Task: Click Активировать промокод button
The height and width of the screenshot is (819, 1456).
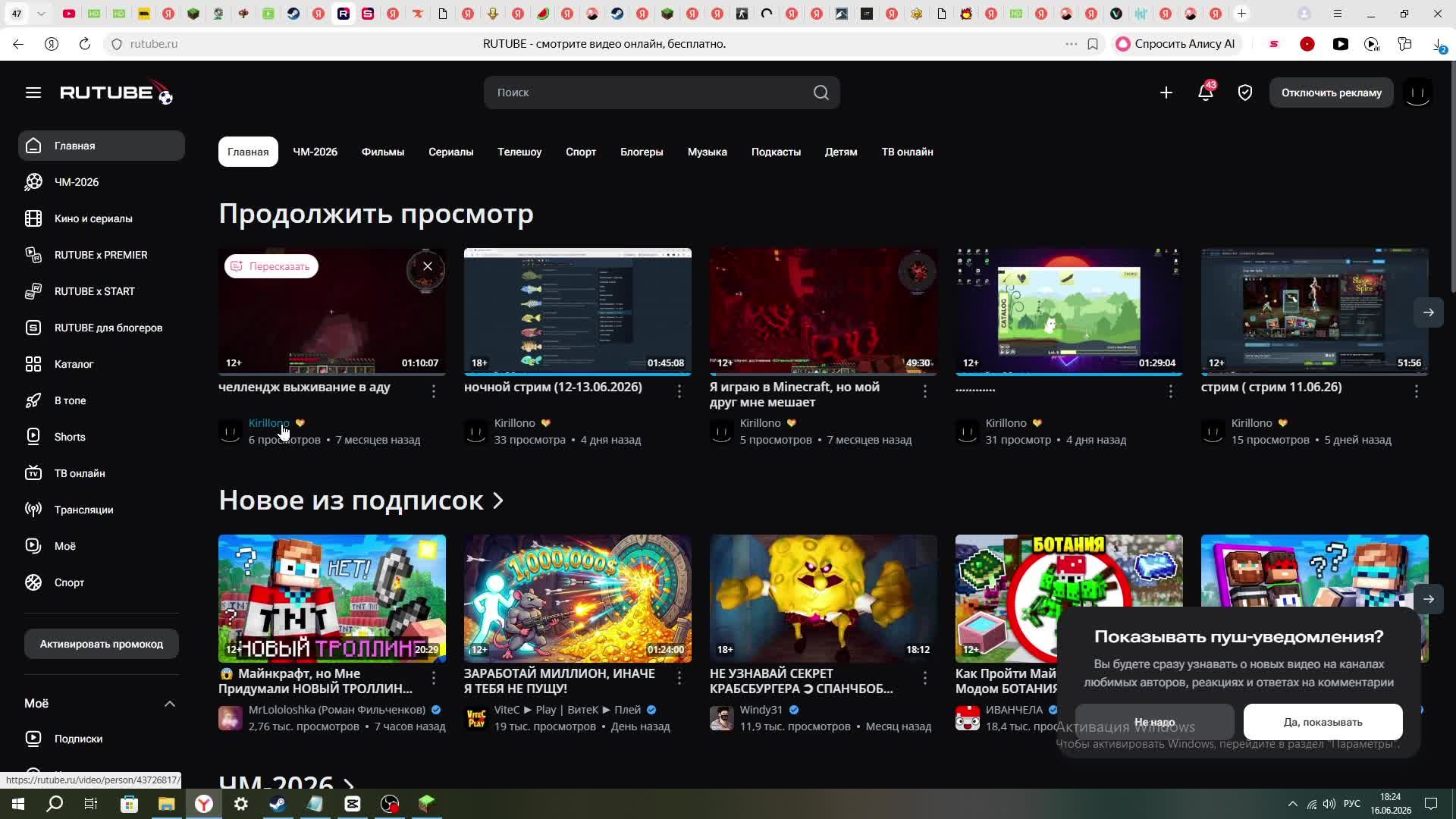Action: point(102,644)
